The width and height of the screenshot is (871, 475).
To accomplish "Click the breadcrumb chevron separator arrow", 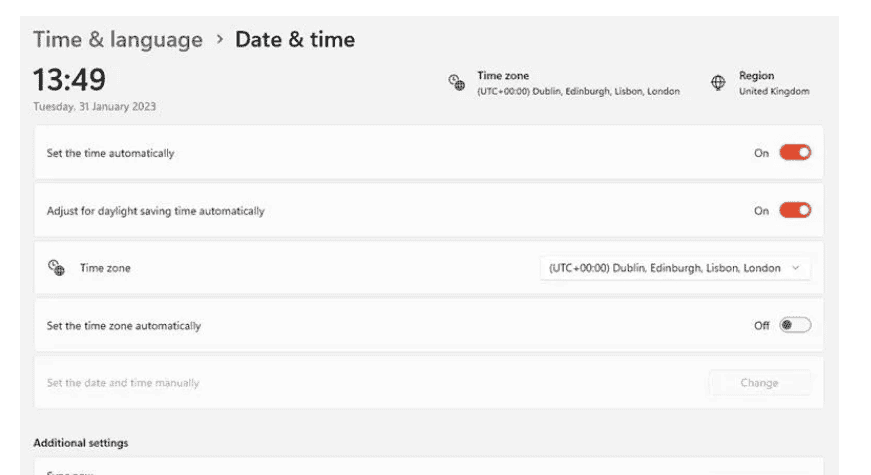I will click(x=219, y=40).
